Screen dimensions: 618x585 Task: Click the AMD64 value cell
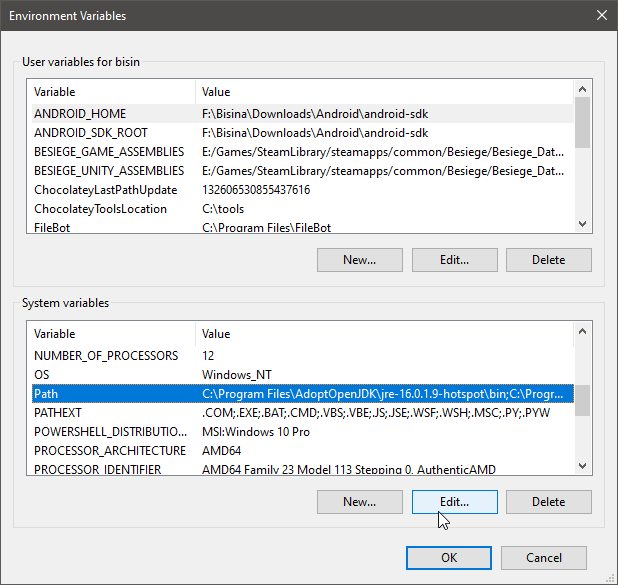(x=222, y=450)
